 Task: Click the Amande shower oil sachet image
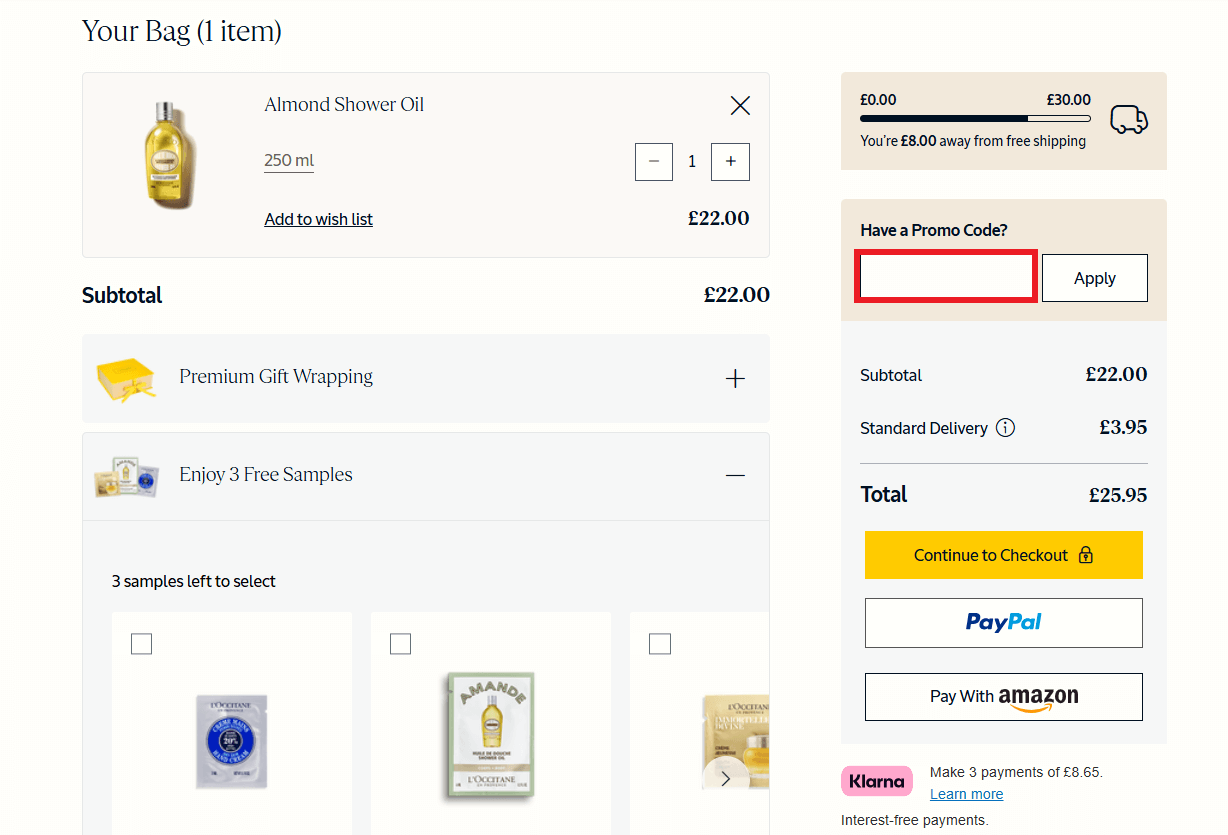pos(491,736)
